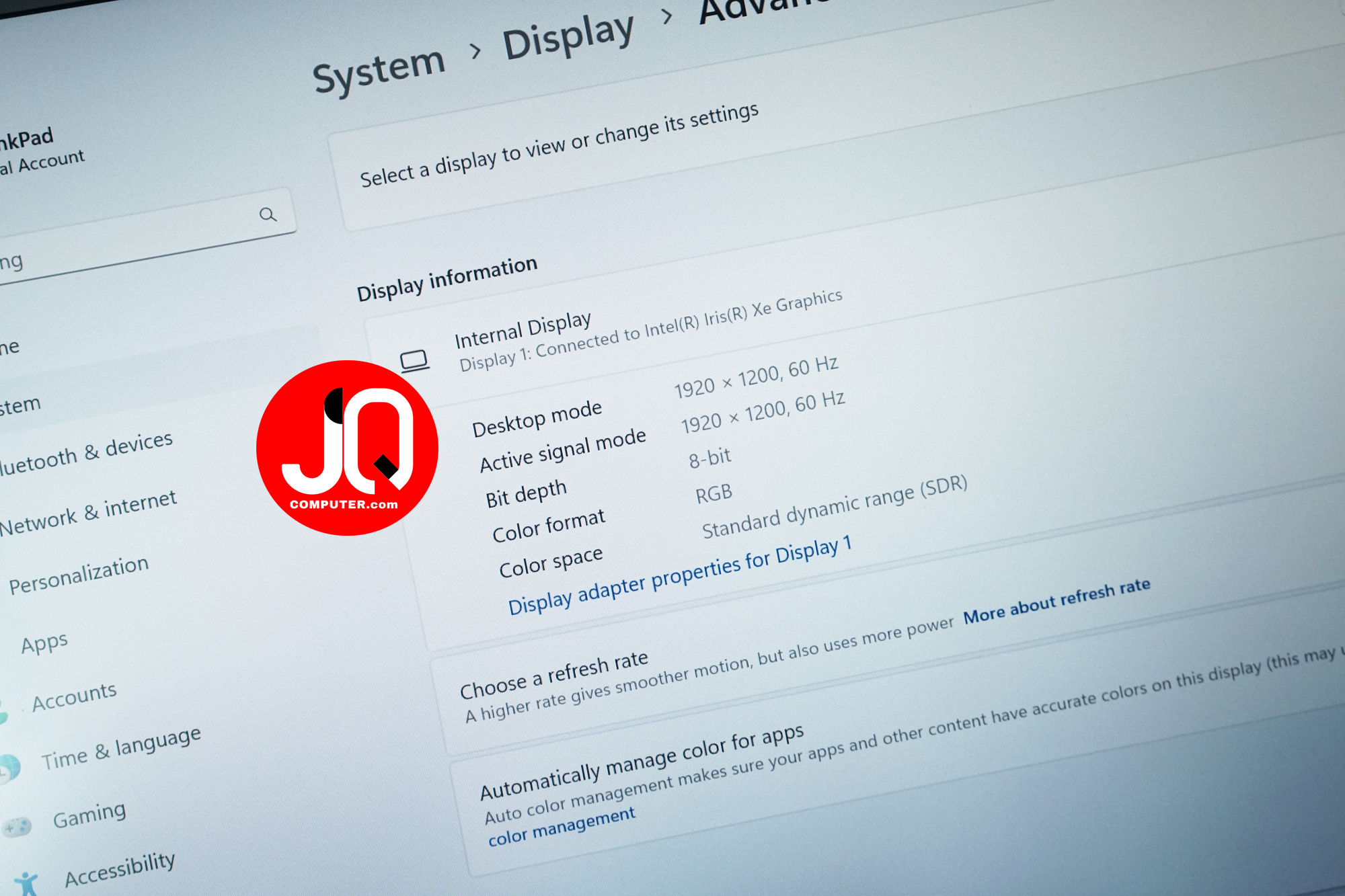Viewport: 1345px width, 896px height.
Task: Go back to Display breadcrumb
Action: click(568, 37)
